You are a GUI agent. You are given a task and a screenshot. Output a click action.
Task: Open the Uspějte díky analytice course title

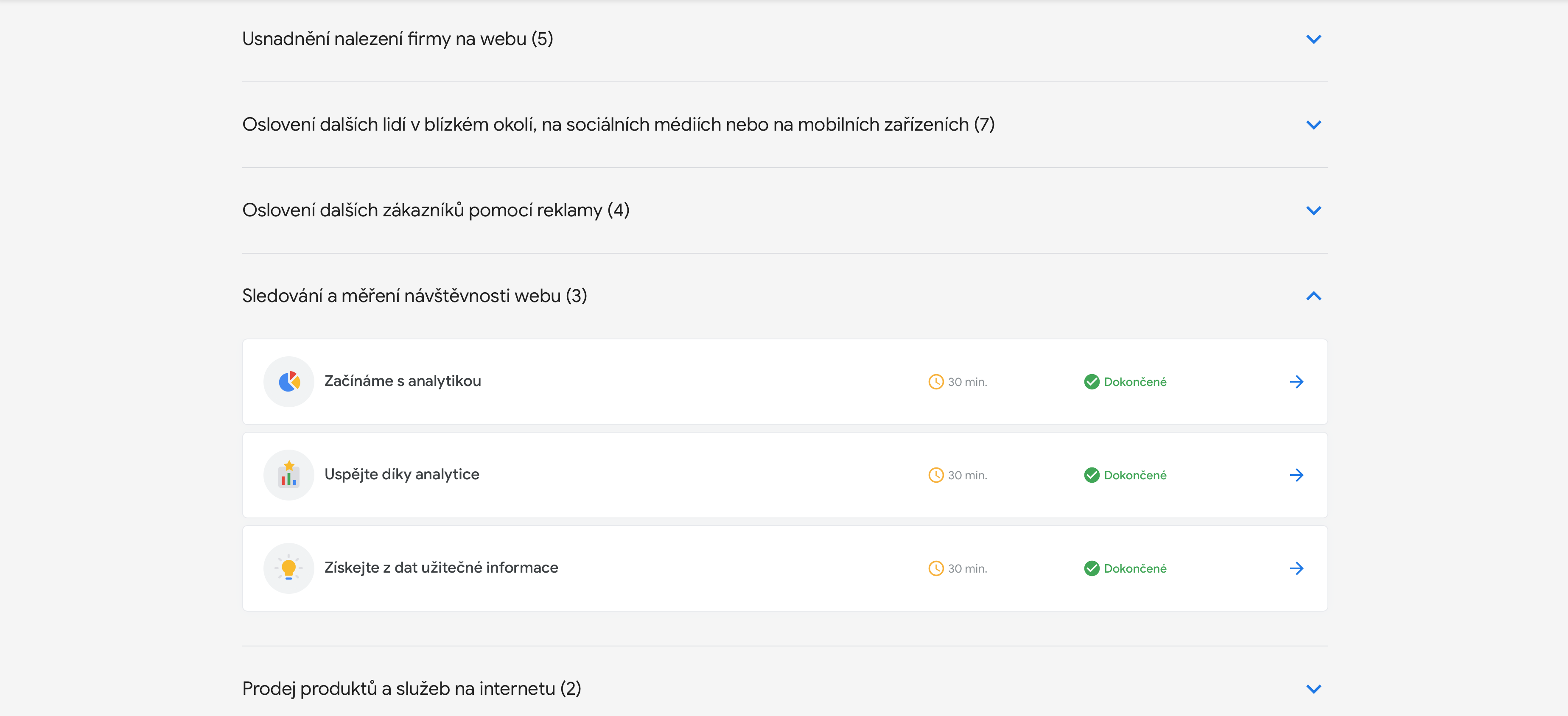402,474
